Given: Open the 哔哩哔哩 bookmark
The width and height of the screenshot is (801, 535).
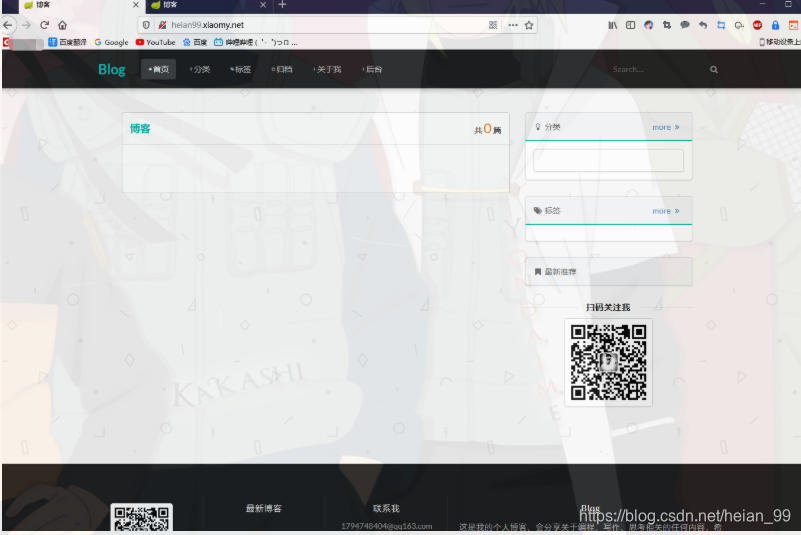Looking at the screenshot, I should pyautogui.click(x=255, y=42).
